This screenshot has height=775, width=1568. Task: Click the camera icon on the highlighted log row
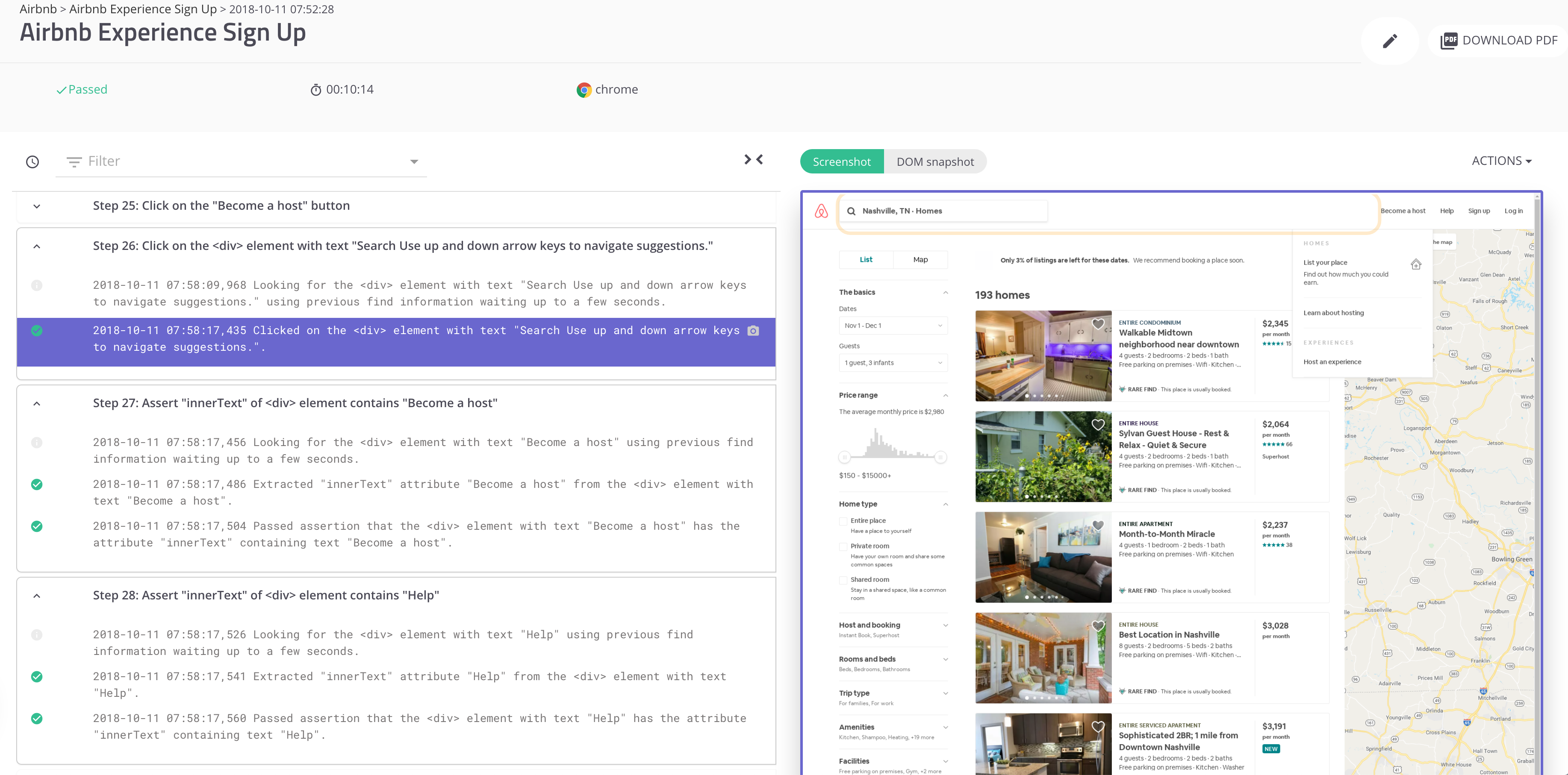pyautogui.click(x=753, y=331)
